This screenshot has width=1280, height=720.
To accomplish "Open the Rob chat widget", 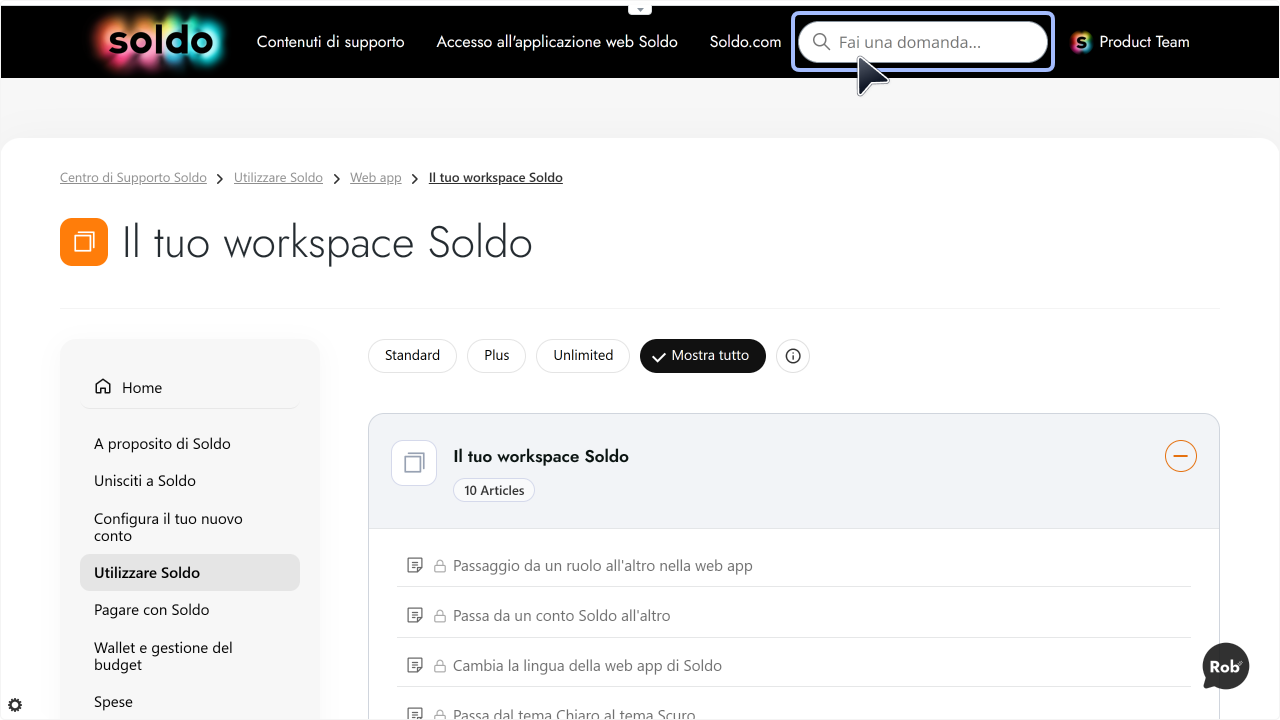I will 1226,666.
